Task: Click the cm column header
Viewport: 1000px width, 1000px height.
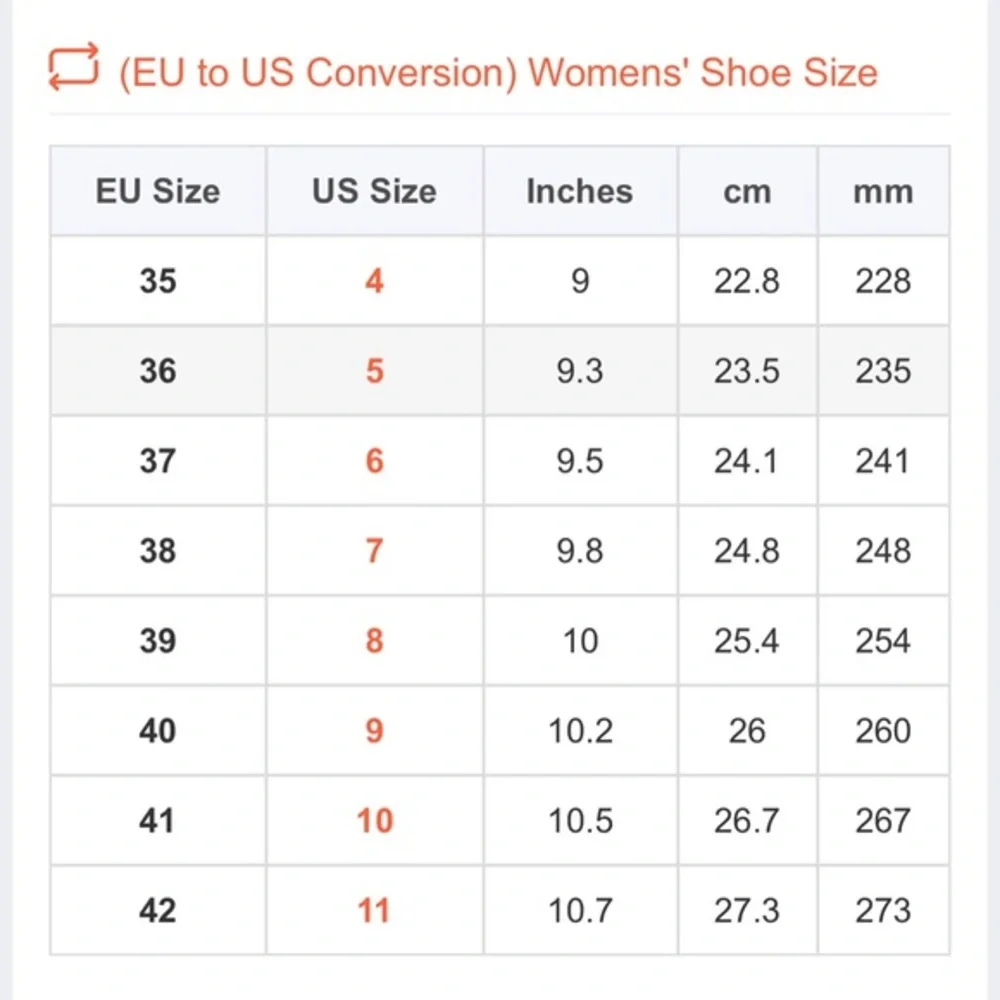Action: [747, 191]
